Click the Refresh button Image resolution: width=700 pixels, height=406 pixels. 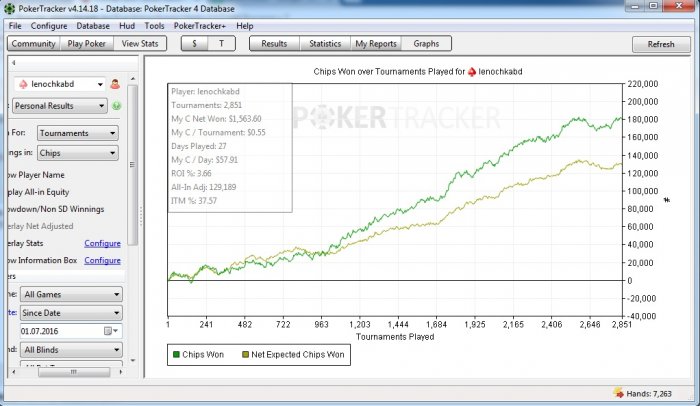point(661,44)
